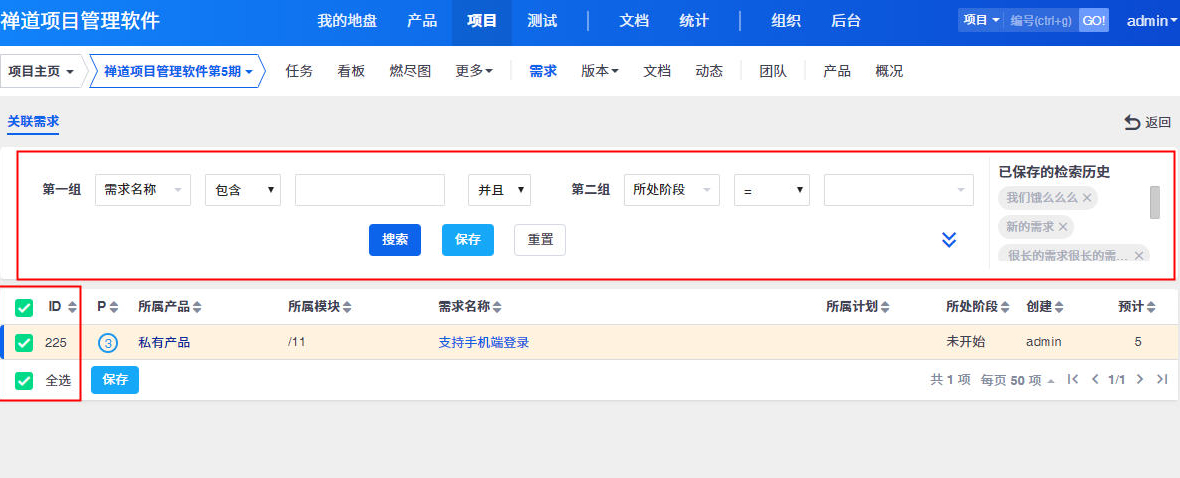Open the 测试 top menu
The width and height of the screenshot is (1180, 478).
click(542, 21)
